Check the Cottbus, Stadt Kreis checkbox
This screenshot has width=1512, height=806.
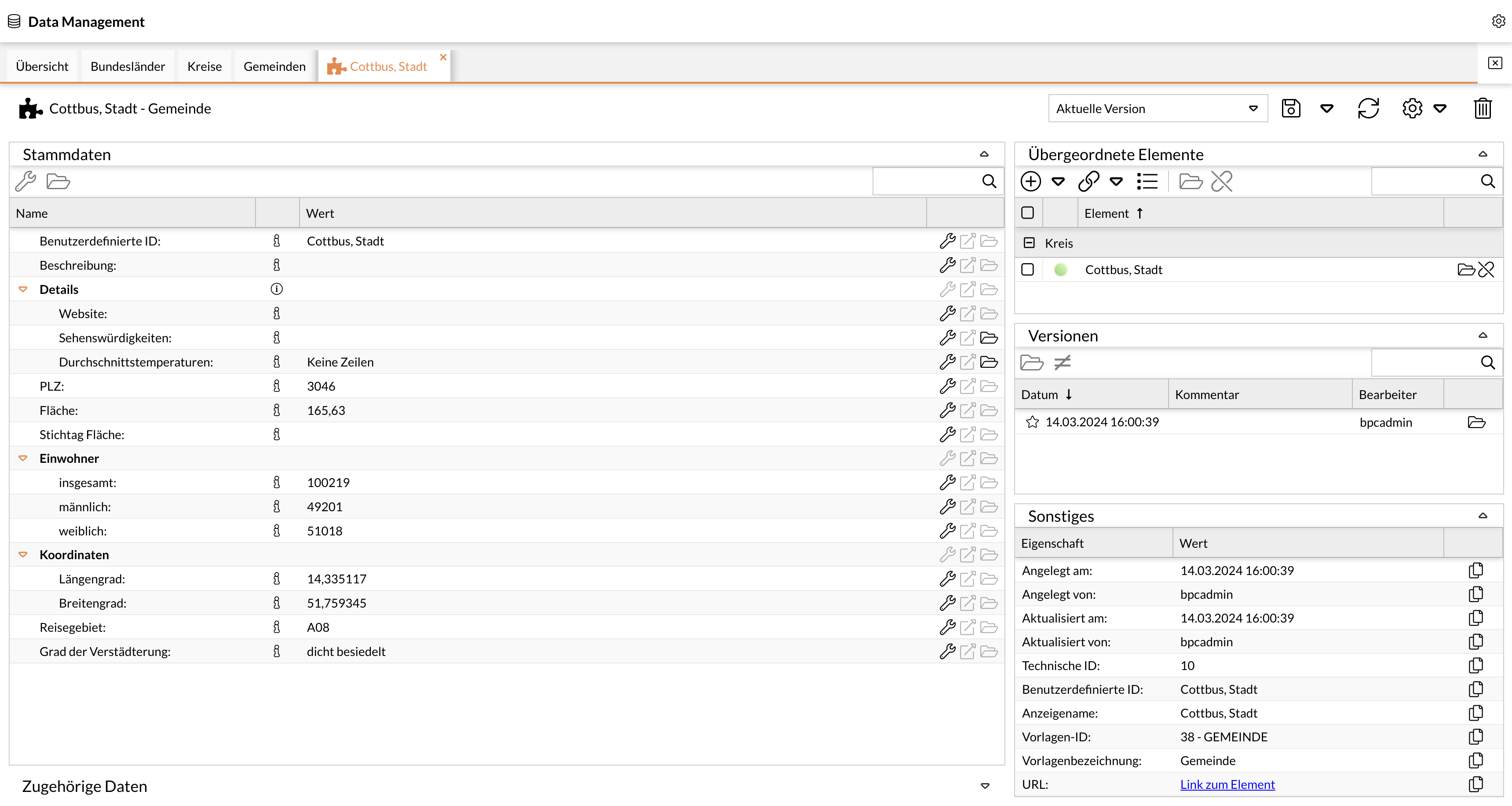pos(1027,269)
